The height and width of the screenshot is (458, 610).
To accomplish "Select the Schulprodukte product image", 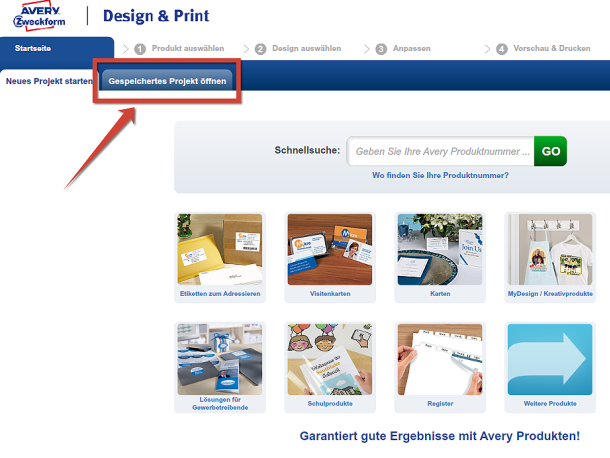I will [330, 360].
